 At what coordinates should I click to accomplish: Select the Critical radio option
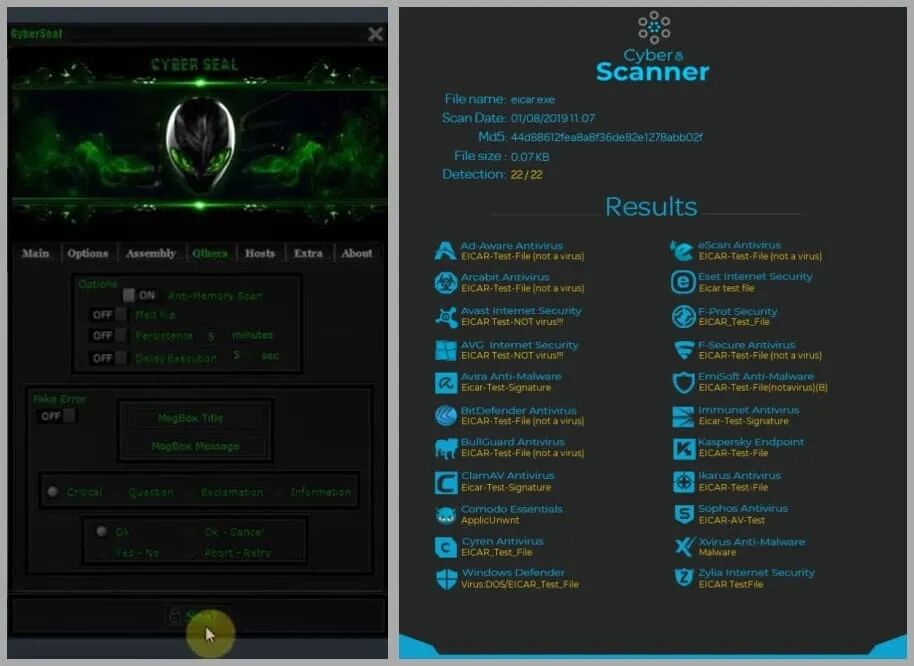coord(75,492)
